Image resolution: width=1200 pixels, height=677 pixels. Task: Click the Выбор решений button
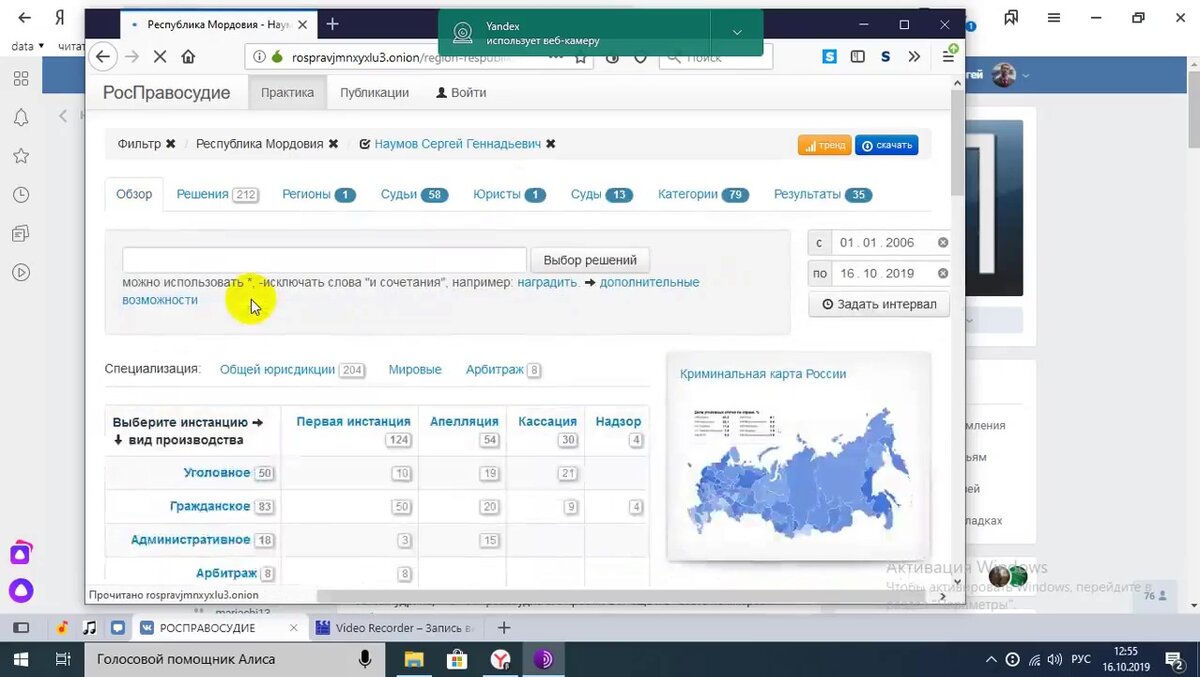(x=590, y=260)
